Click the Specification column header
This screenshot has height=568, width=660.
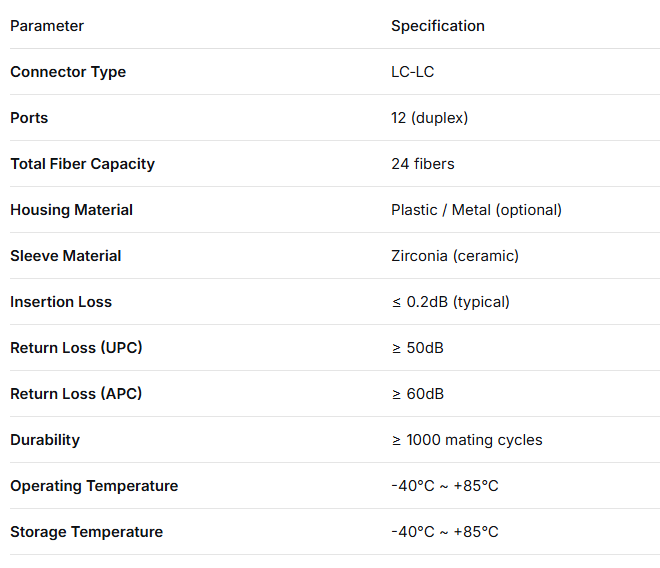pyautogui.click(x=438, y=26)
